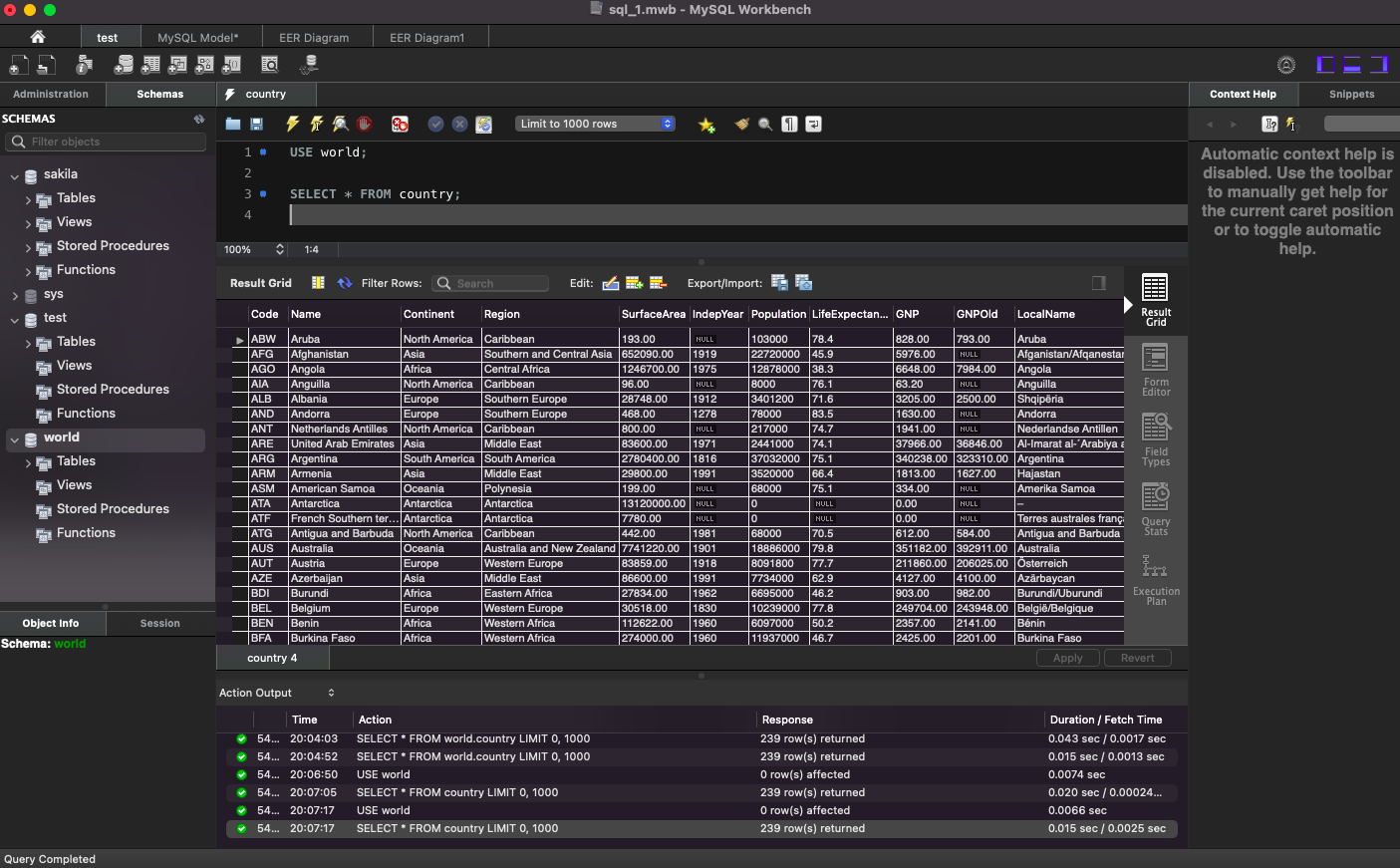The height and width of the screenshot is (868, 1400).
Task: Search table data icon
Action: (x=269, y=65)
